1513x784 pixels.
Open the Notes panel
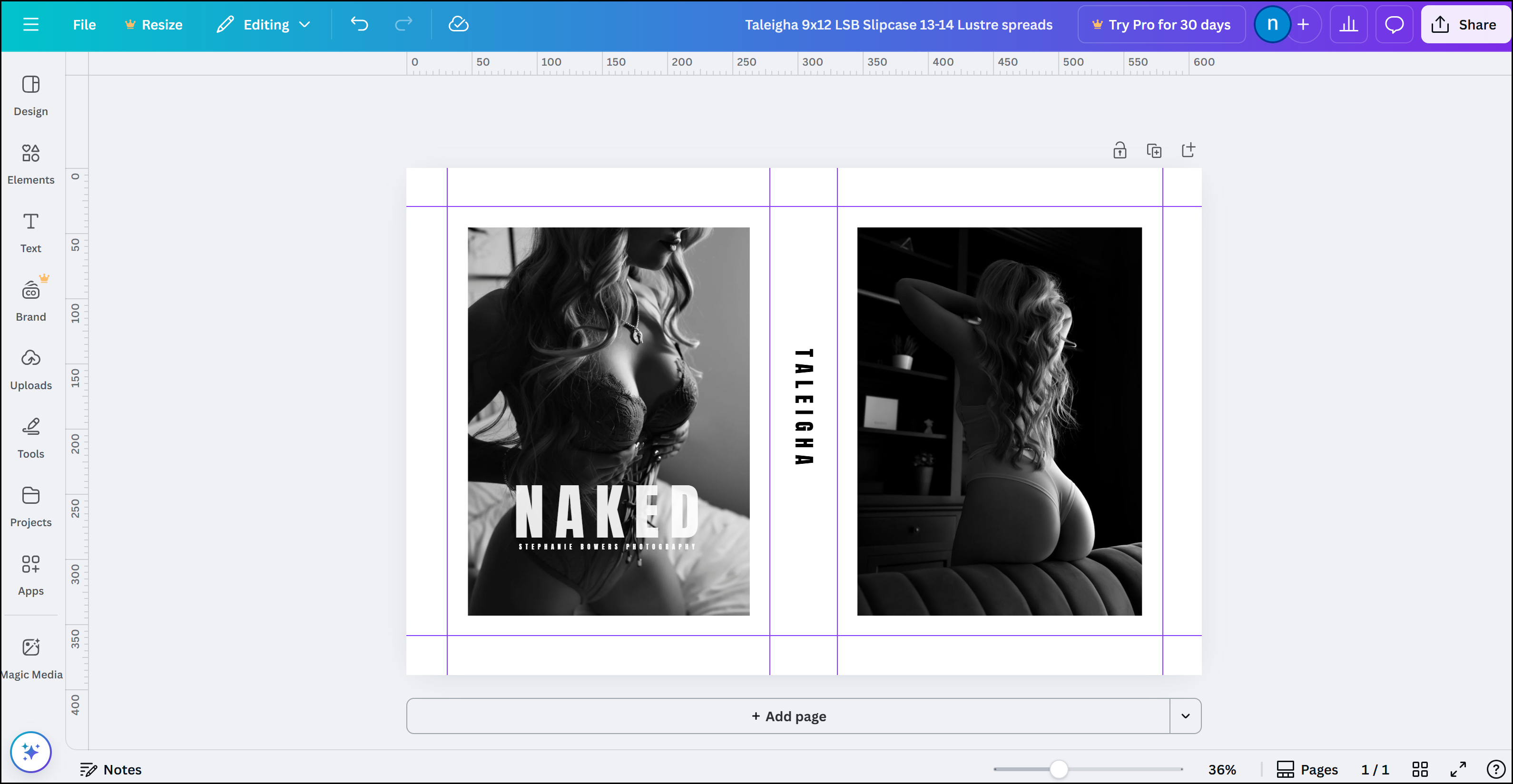111,769
